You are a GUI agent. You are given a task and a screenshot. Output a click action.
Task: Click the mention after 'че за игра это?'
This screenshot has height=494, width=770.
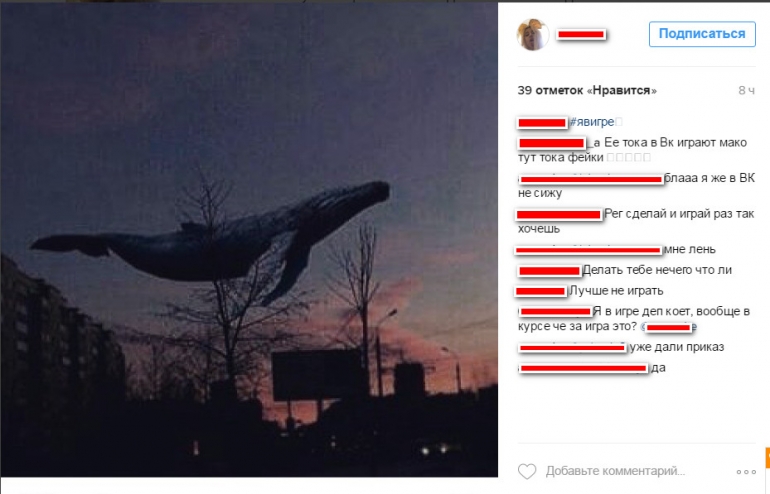point(668,327)
